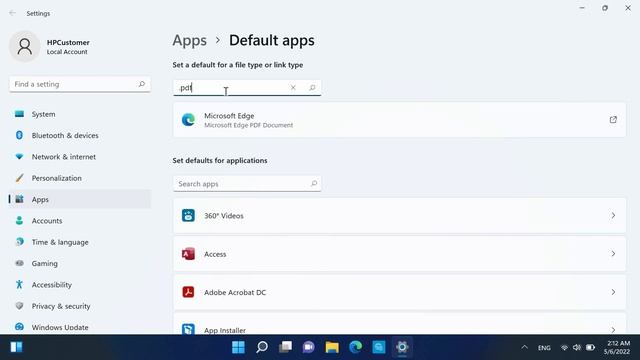Viewport: 640px width, 360px height.
Task: Open Network & internet category
Action: tap(80, 157)
